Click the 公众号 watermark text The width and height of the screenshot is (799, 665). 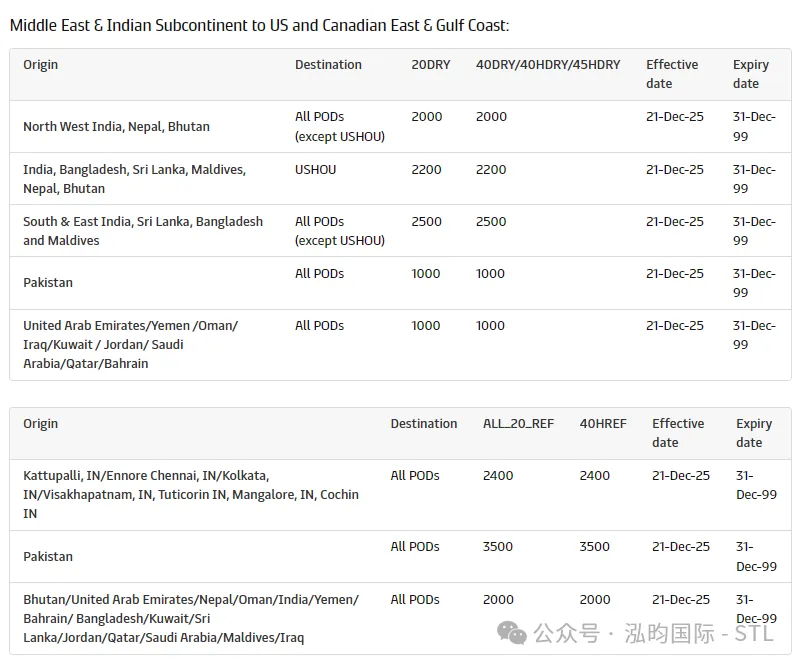click(x=566, y=633)
